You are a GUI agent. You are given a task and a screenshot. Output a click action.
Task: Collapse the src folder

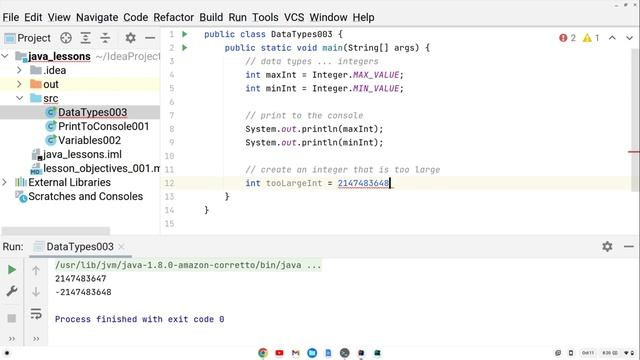point(19,98)
